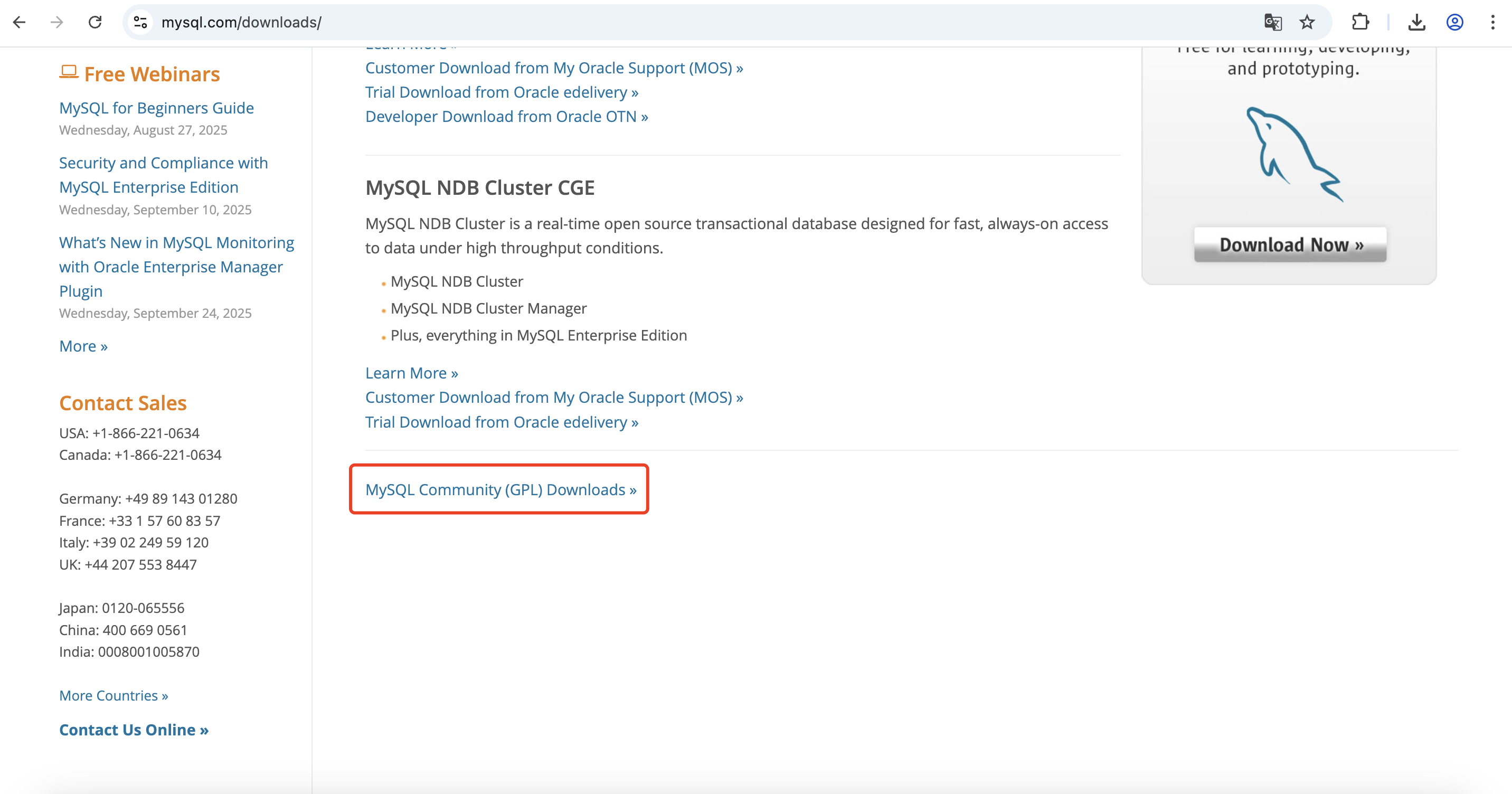
Task: Click Wednesday, August 27, 2025 date text
Action: tap(143, 130)
